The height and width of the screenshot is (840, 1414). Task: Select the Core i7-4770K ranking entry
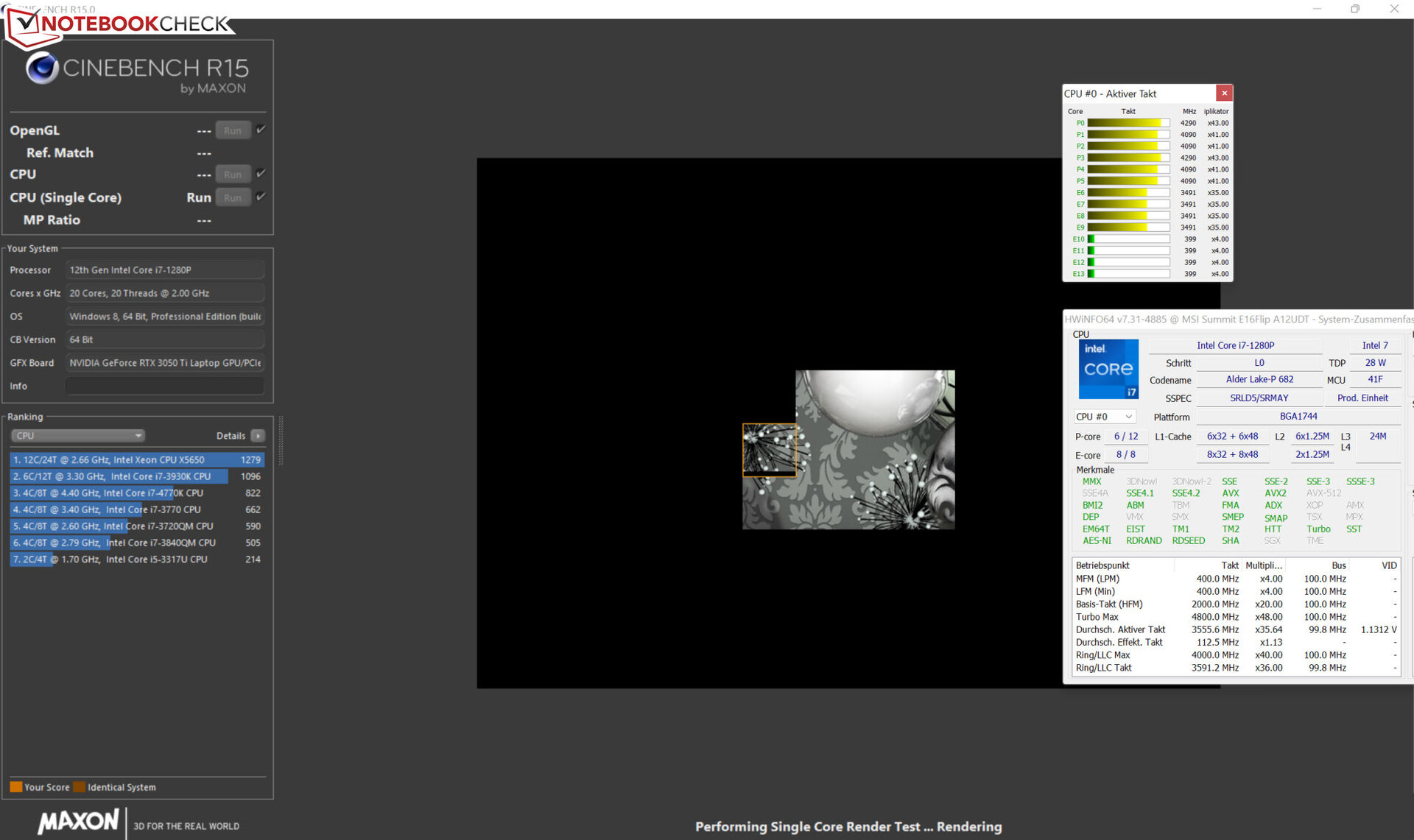click(137, 493)
